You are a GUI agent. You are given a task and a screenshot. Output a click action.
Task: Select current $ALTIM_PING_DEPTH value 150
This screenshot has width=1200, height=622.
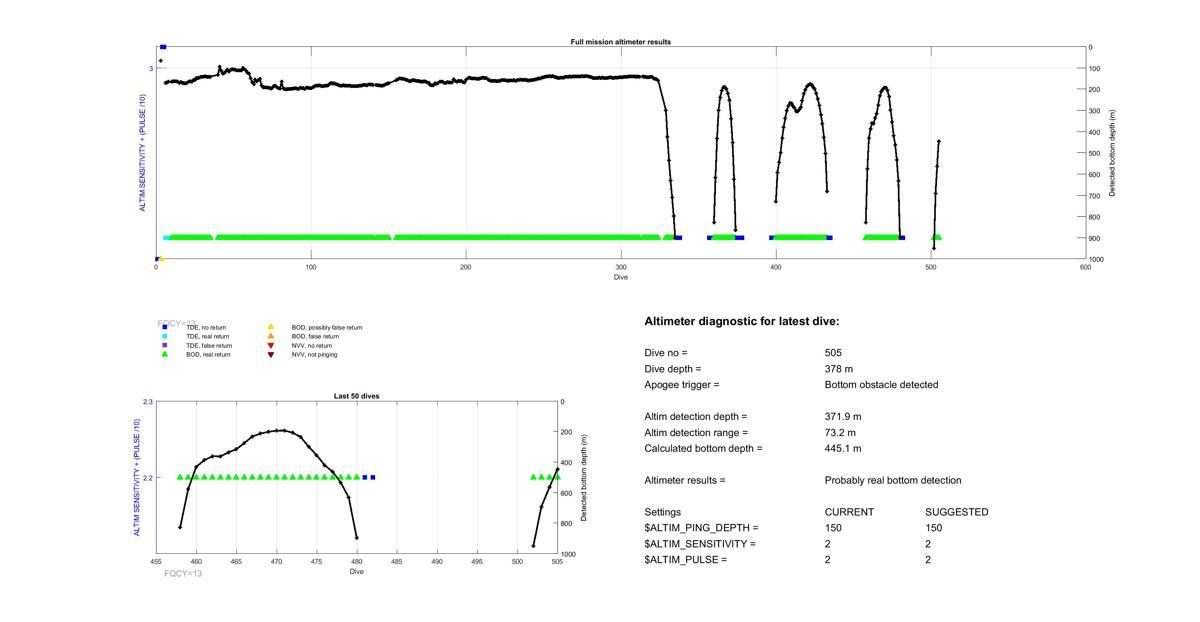tap(833, 528)
